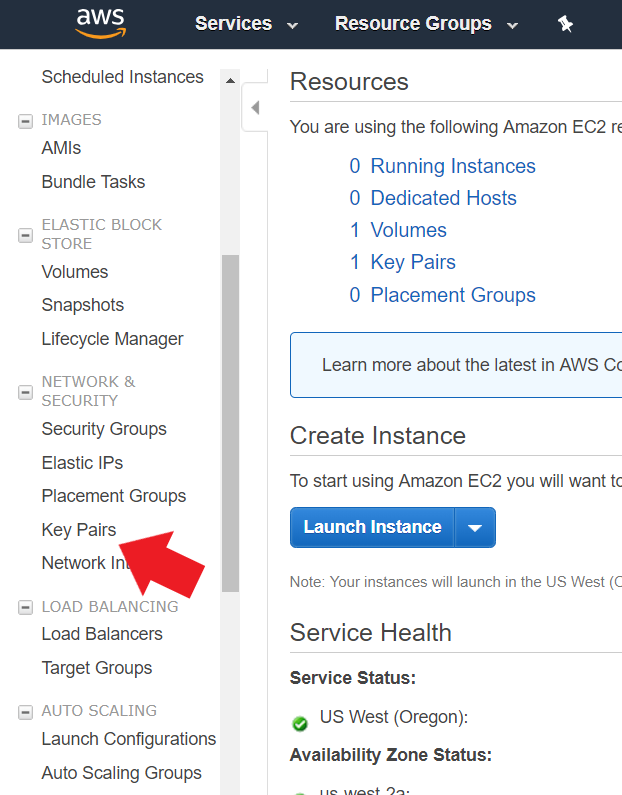Viewport: 622px width, 795px height.
Task: Open the Resource Groups menu
Action: [426, 24]
